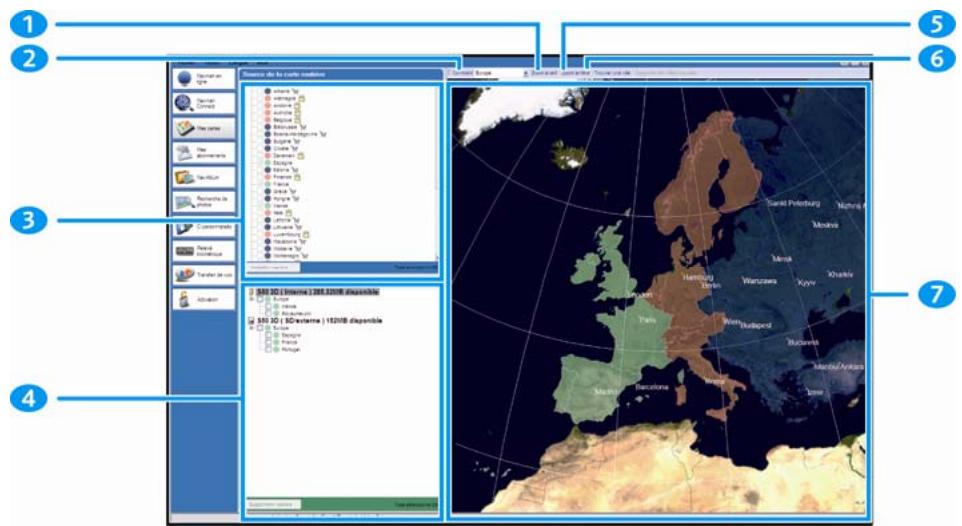This screenshot has width=962, height=526.
Task: Click Zoom arrière in map toolbar
Action: click(575, 73)
